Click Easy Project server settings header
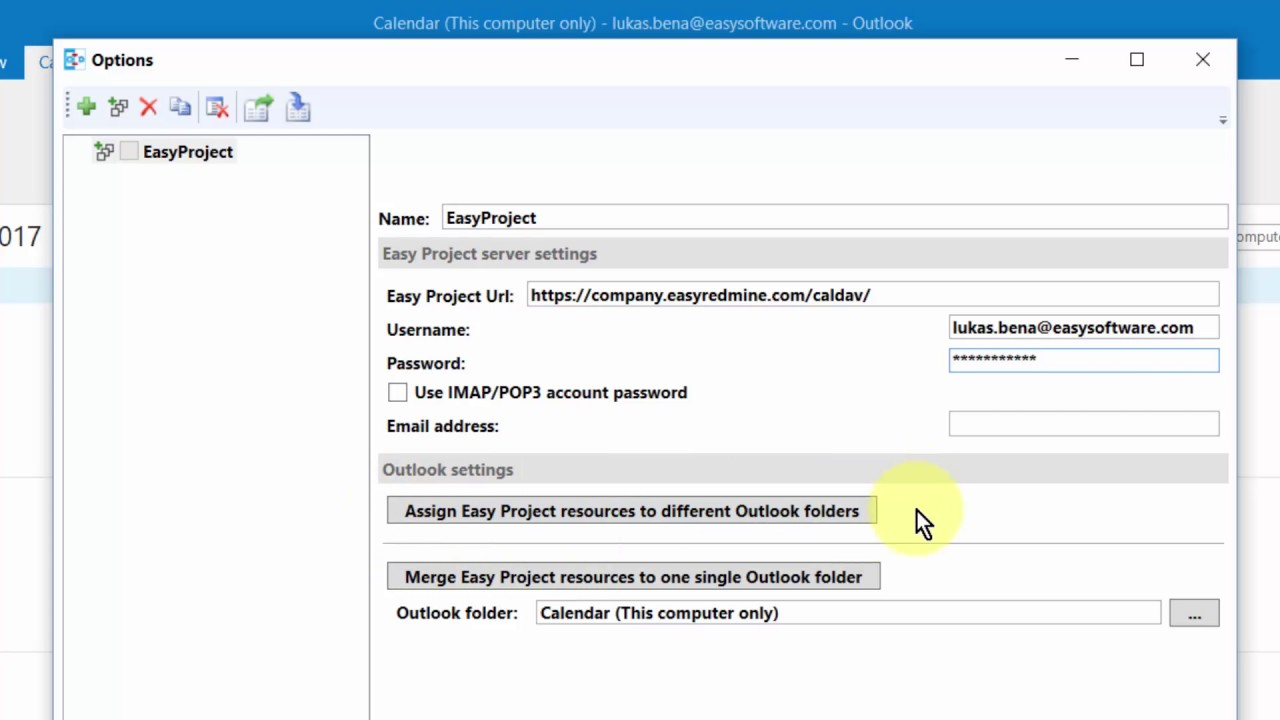 805,254
